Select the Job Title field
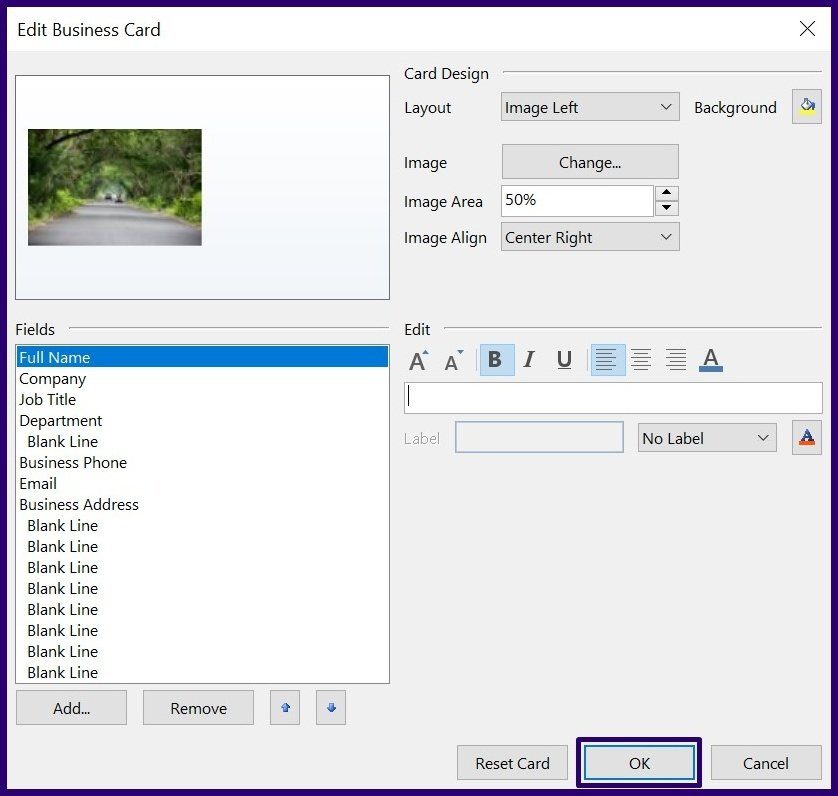The image size is (838, 796). 203,399
